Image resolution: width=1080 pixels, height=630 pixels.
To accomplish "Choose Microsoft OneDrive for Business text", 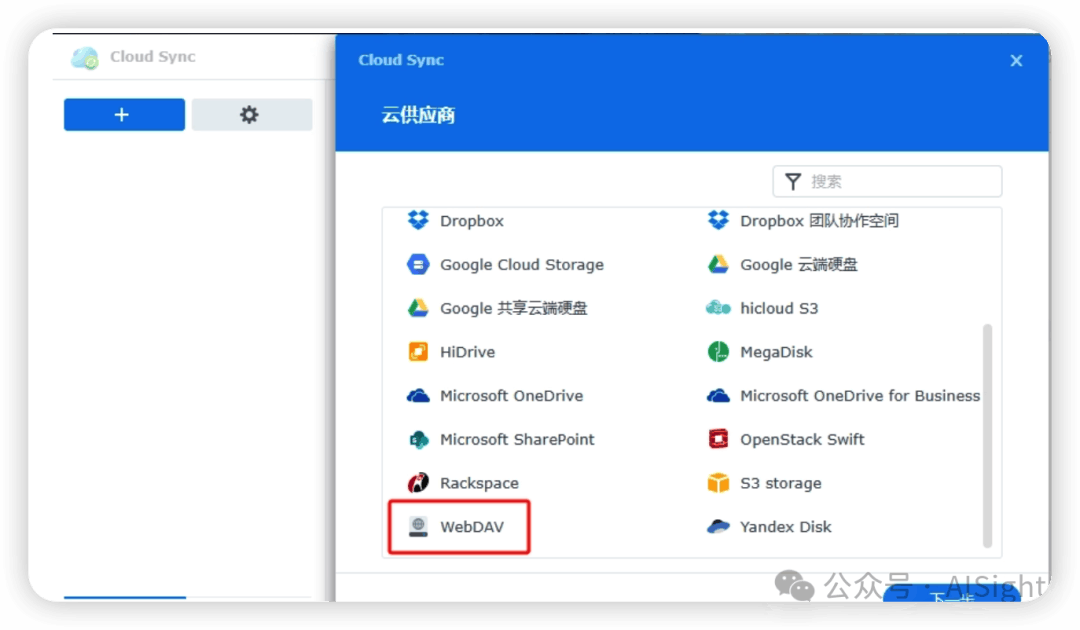I will pos(860,396).
